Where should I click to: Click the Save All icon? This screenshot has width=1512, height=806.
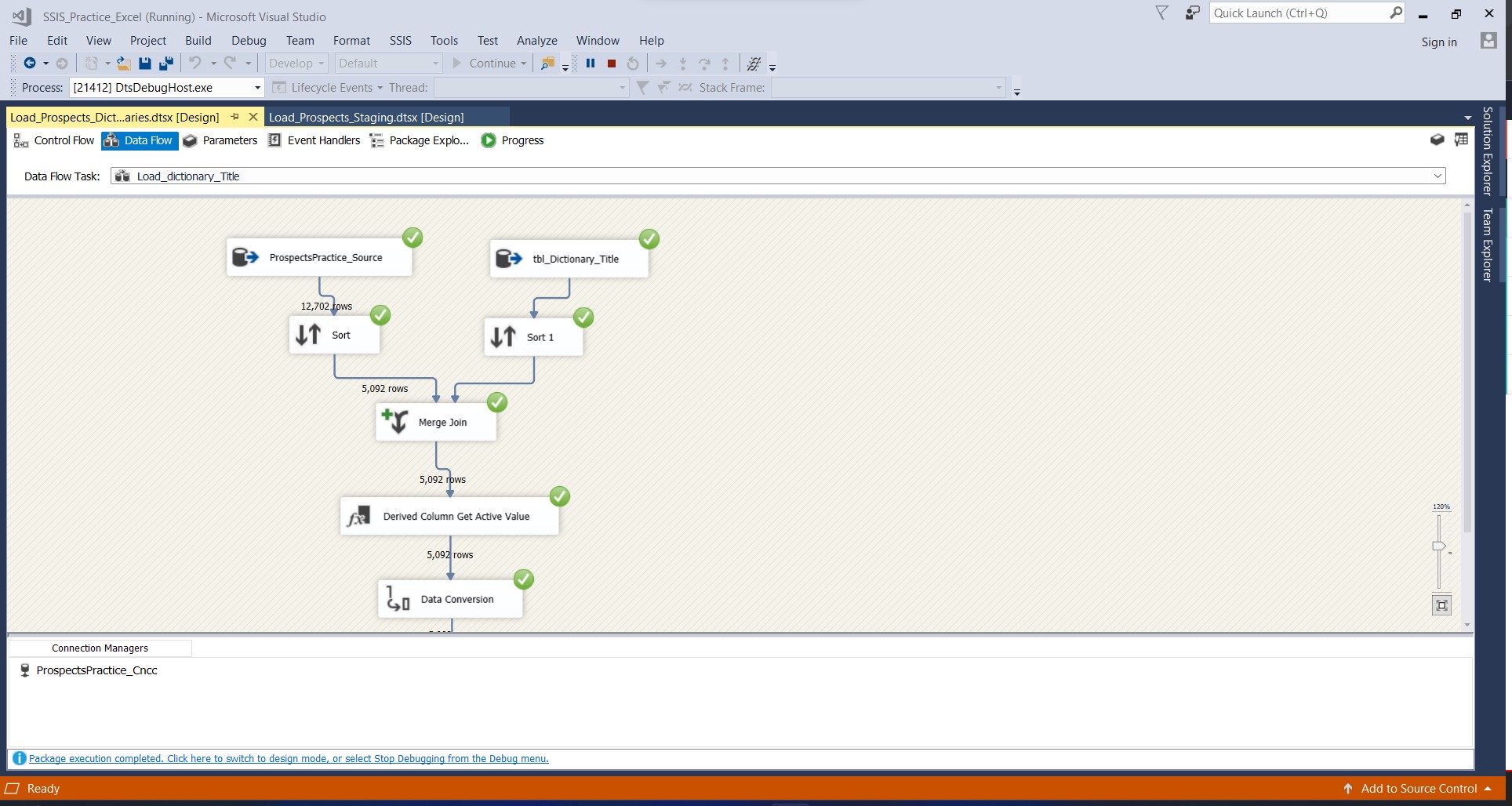165,64
